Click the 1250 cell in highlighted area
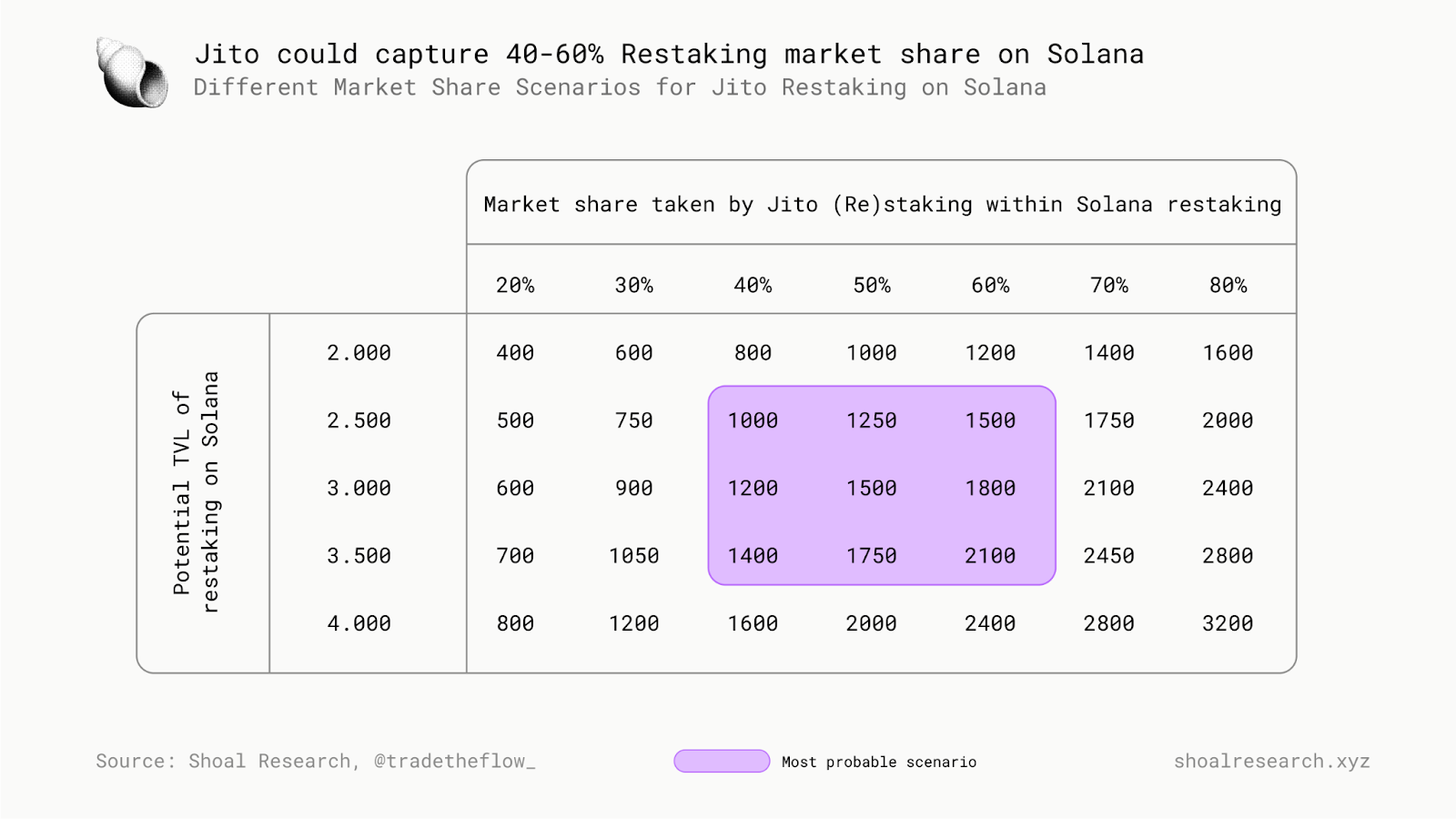The width and height of the screenshot is (1456, 819). (x=872, y=420)
